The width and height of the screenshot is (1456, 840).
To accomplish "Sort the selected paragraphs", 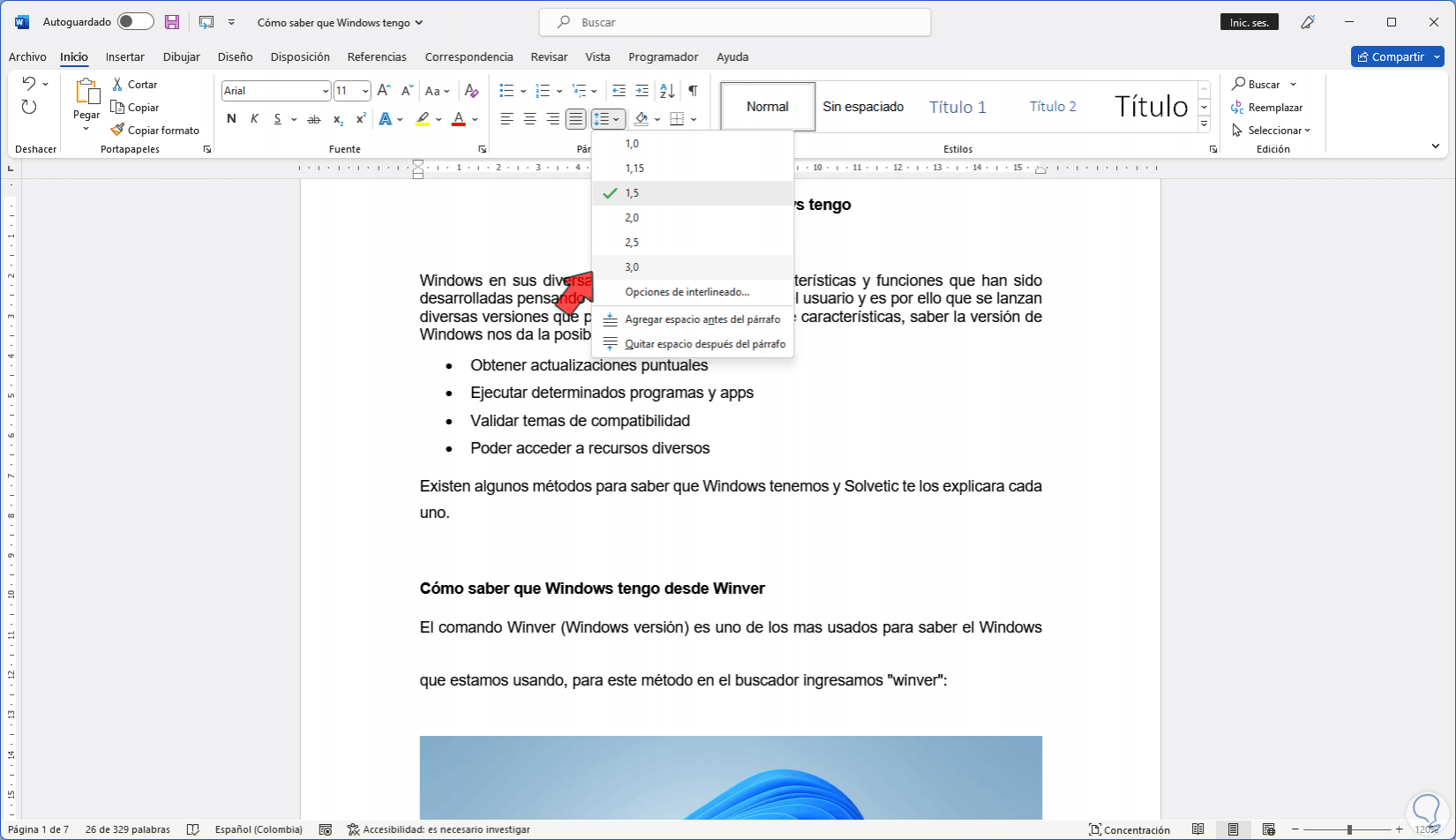I will point(667,91).
